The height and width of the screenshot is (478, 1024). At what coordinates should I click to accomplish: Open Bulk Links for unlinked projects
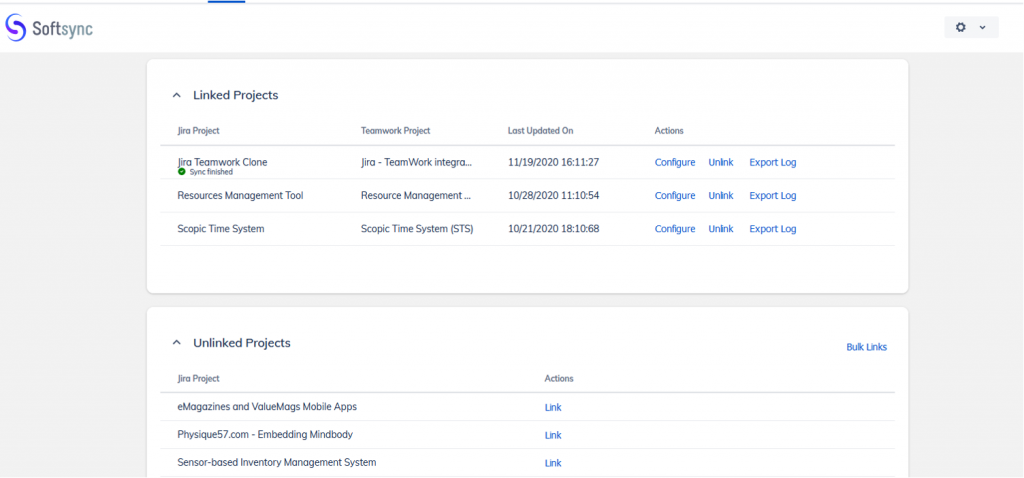coord(866,347)
